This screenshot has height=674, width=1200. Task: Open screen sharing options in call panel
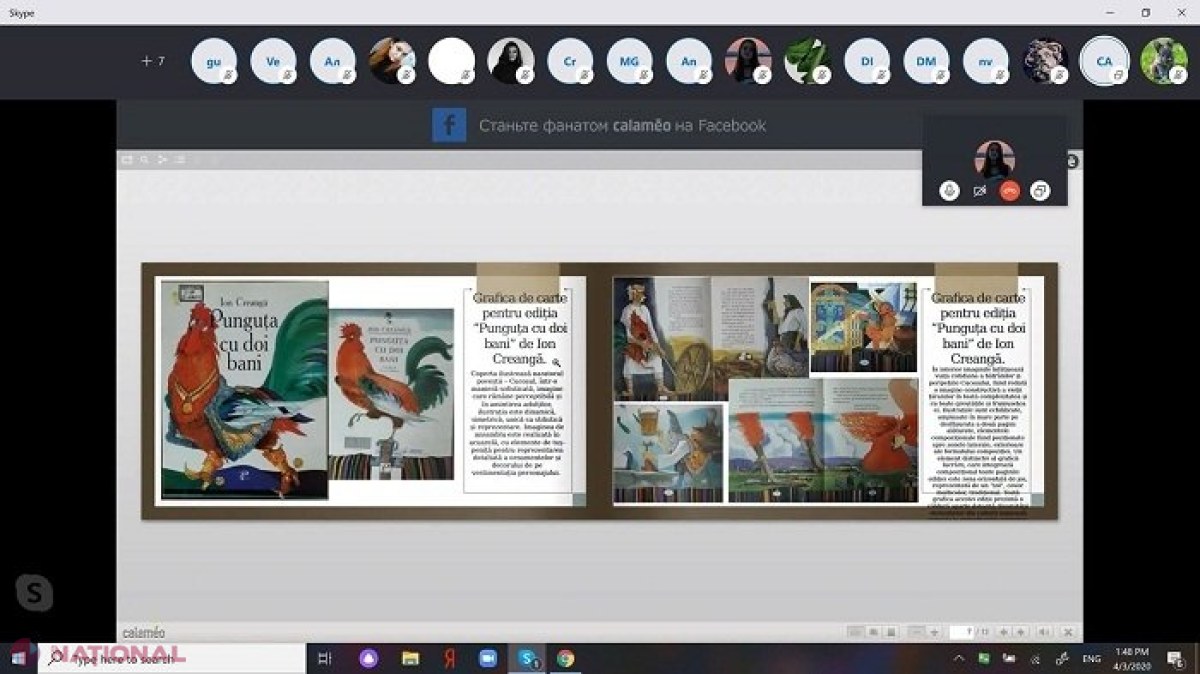pyautogui.click(x=1040, y=190)
